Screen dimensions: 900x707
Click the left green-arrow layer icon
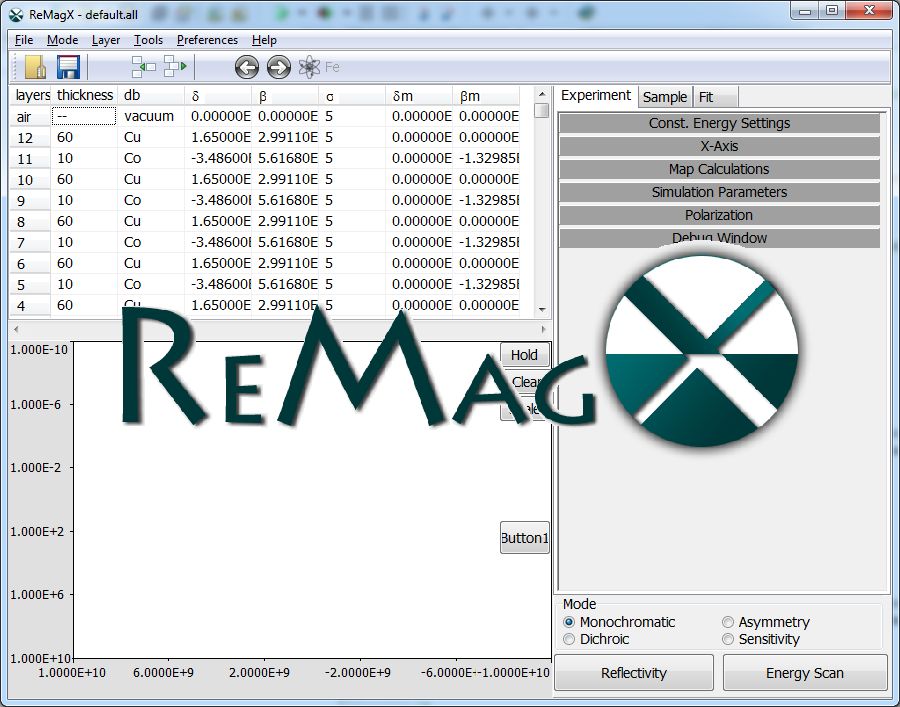tap(144, 67)
